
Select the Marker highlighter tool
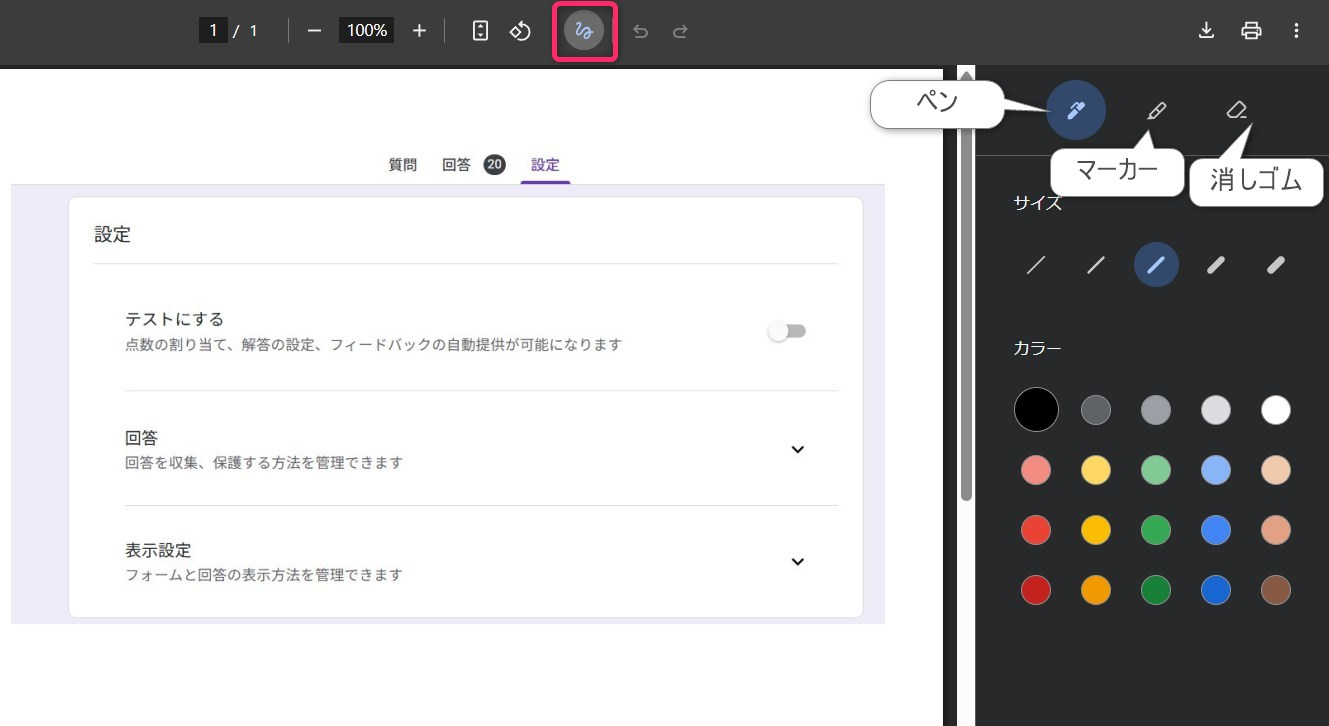pyautogui.click(x=1156, y=110)
